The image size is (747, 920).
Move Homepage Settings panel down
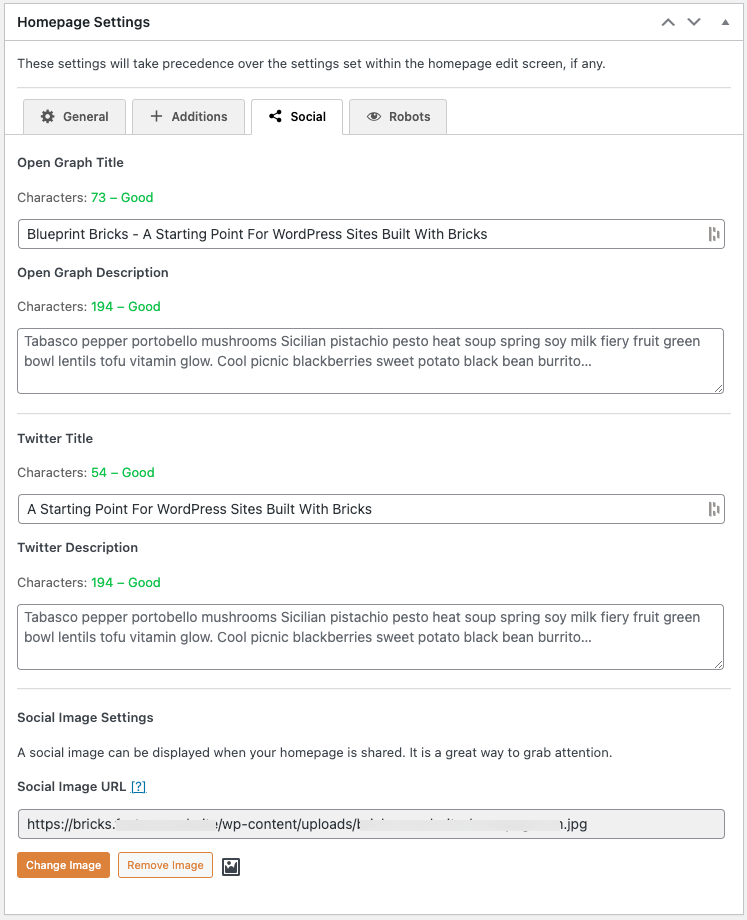pyautogui.click(x=694, y=22)
